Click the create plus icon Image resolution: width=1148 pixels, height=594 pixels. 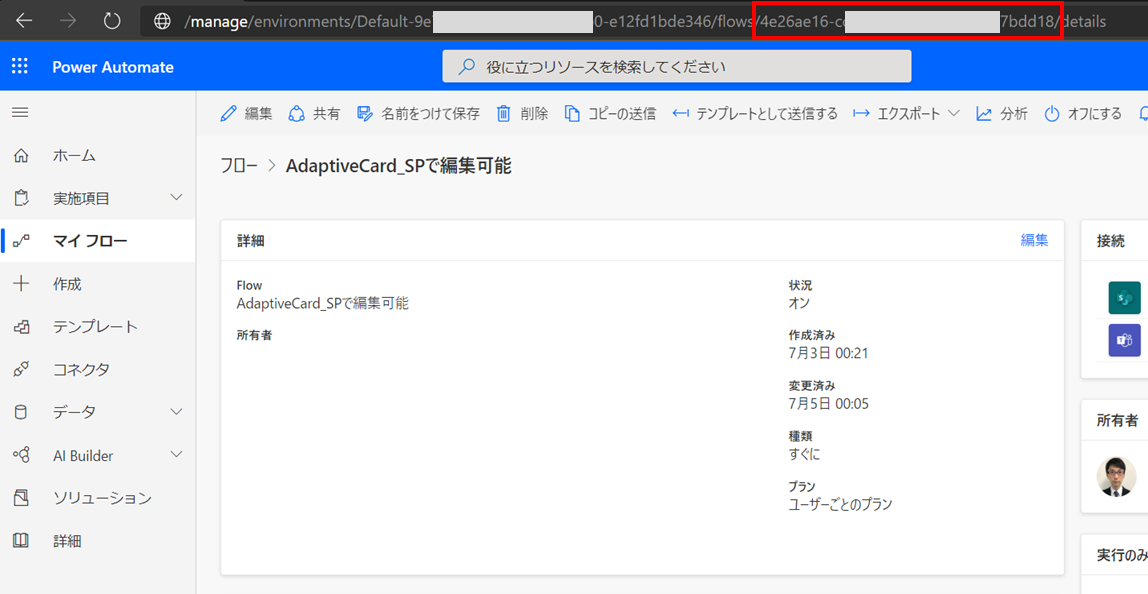click(21, 283)
